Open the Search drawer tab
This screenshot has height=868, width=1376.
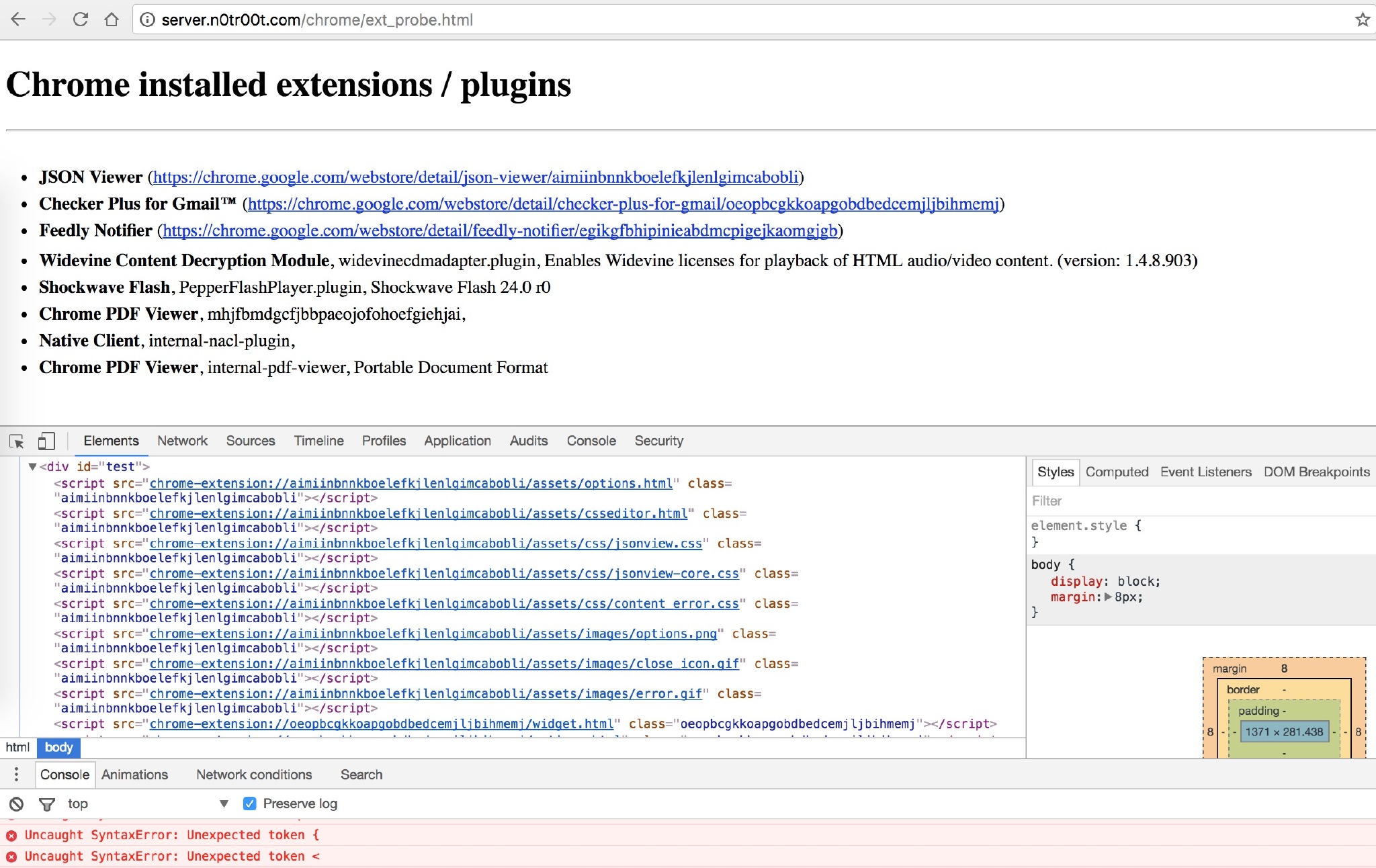point(361,775)
